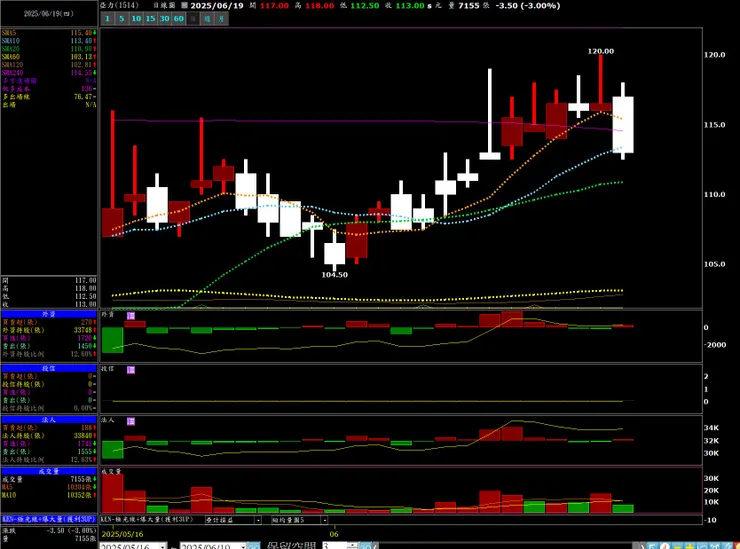Image resolution: width=740 pixels, height=549 pixels.
Task: Select the 成交量 blue panel header
Action: click(49, 471)
